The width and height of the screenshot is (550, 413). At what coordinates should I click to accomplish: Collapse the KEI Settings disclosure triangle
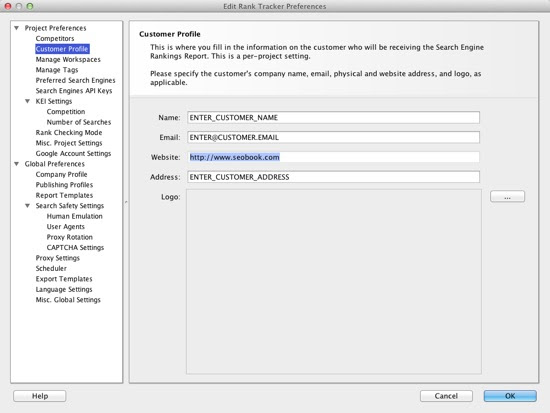click(27, 101)
